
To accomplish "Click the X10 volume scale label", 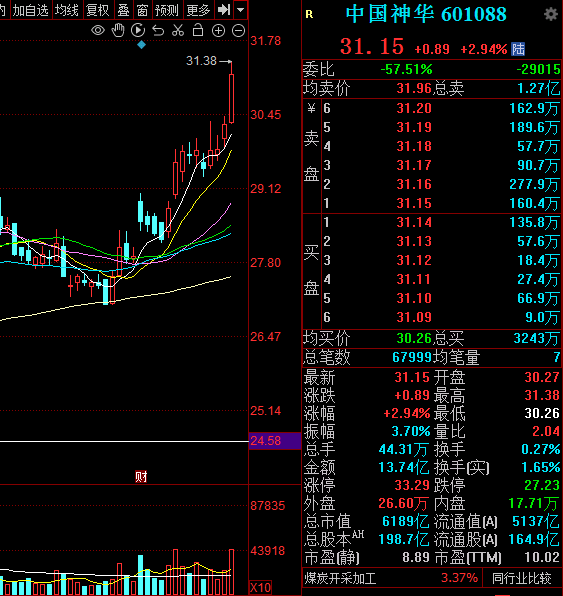I will pos(260,588).
